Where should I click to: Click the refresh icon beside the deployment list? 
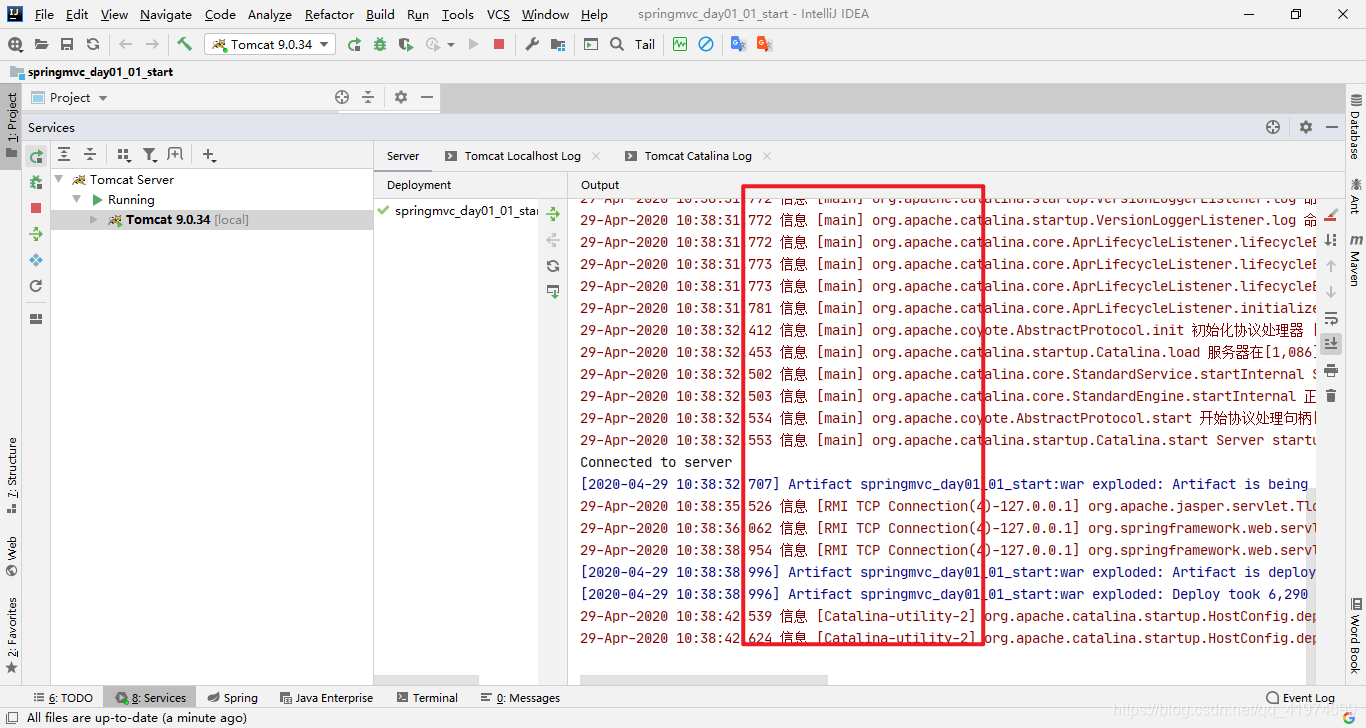(x=553, y=266)
